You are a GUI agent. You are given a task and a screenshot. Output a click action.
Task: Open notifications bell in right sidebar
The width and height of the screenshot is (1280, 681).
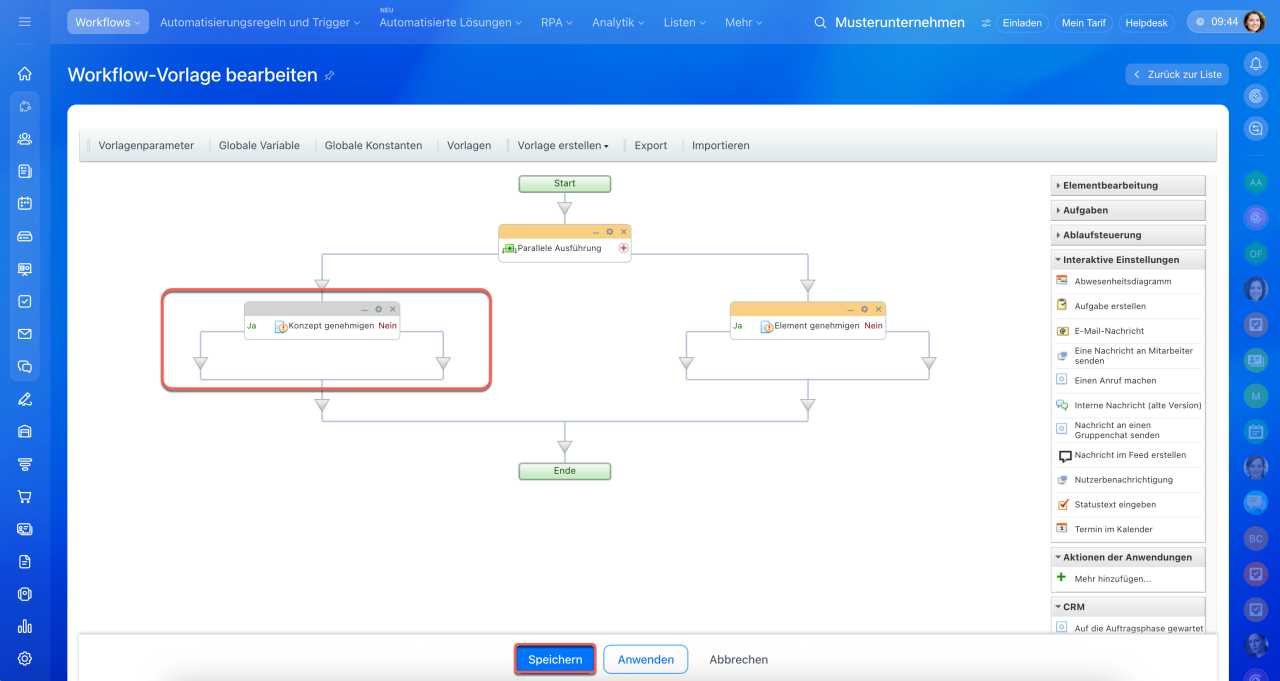pos(1255,63)
